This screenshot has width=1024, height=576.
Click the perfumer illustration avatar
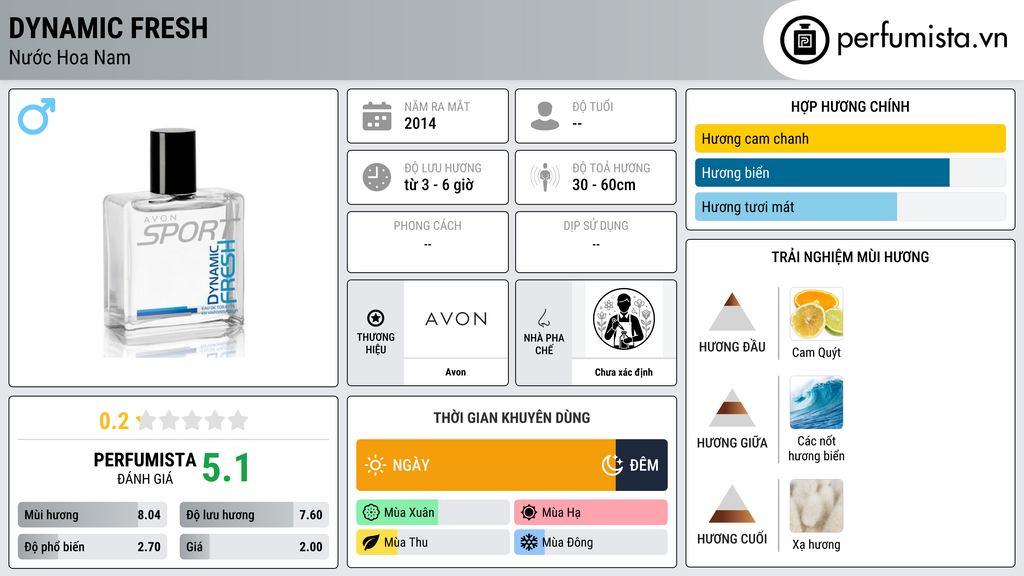click(x=624, y=319)
